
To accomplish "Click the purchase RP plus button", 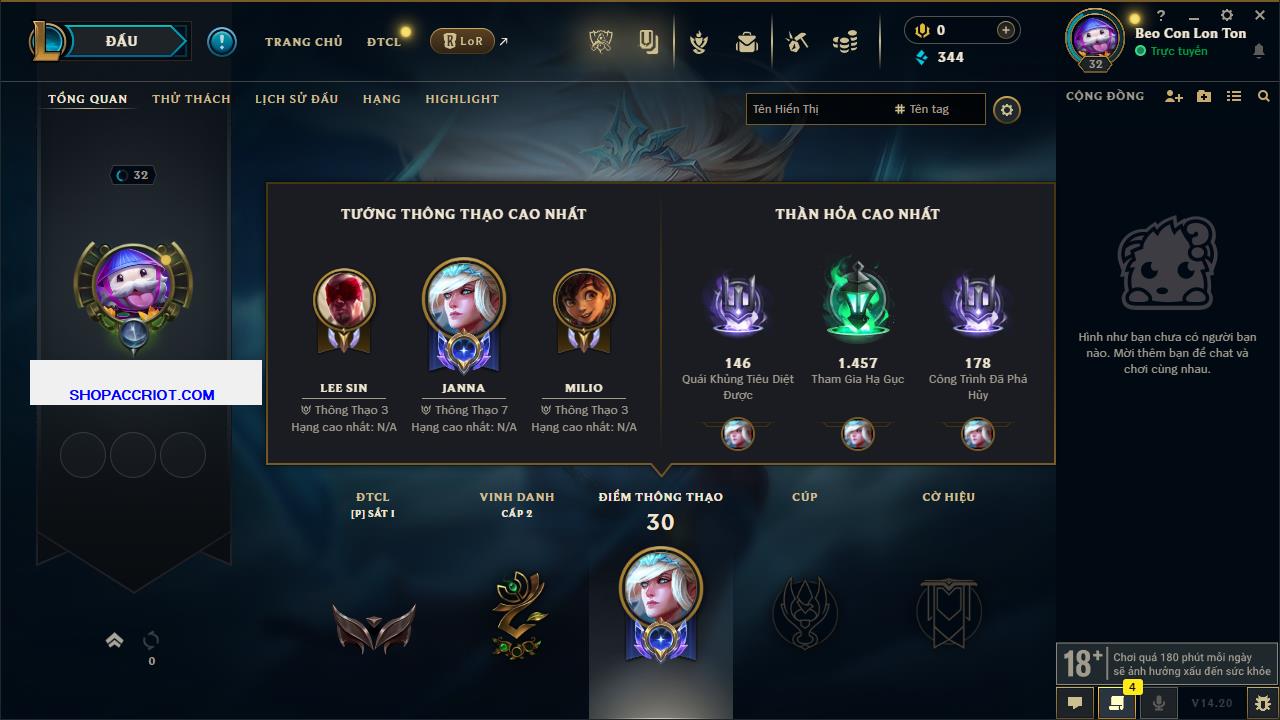I will pyautogui.click(x=1006, y=30).
